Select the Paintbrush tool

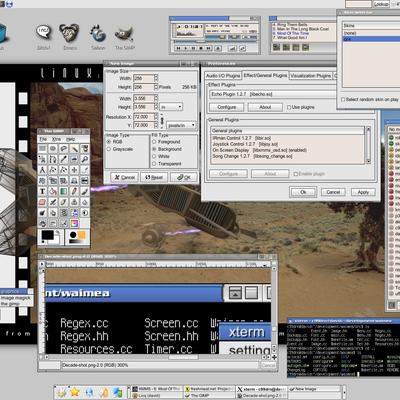tap(85, 192)
